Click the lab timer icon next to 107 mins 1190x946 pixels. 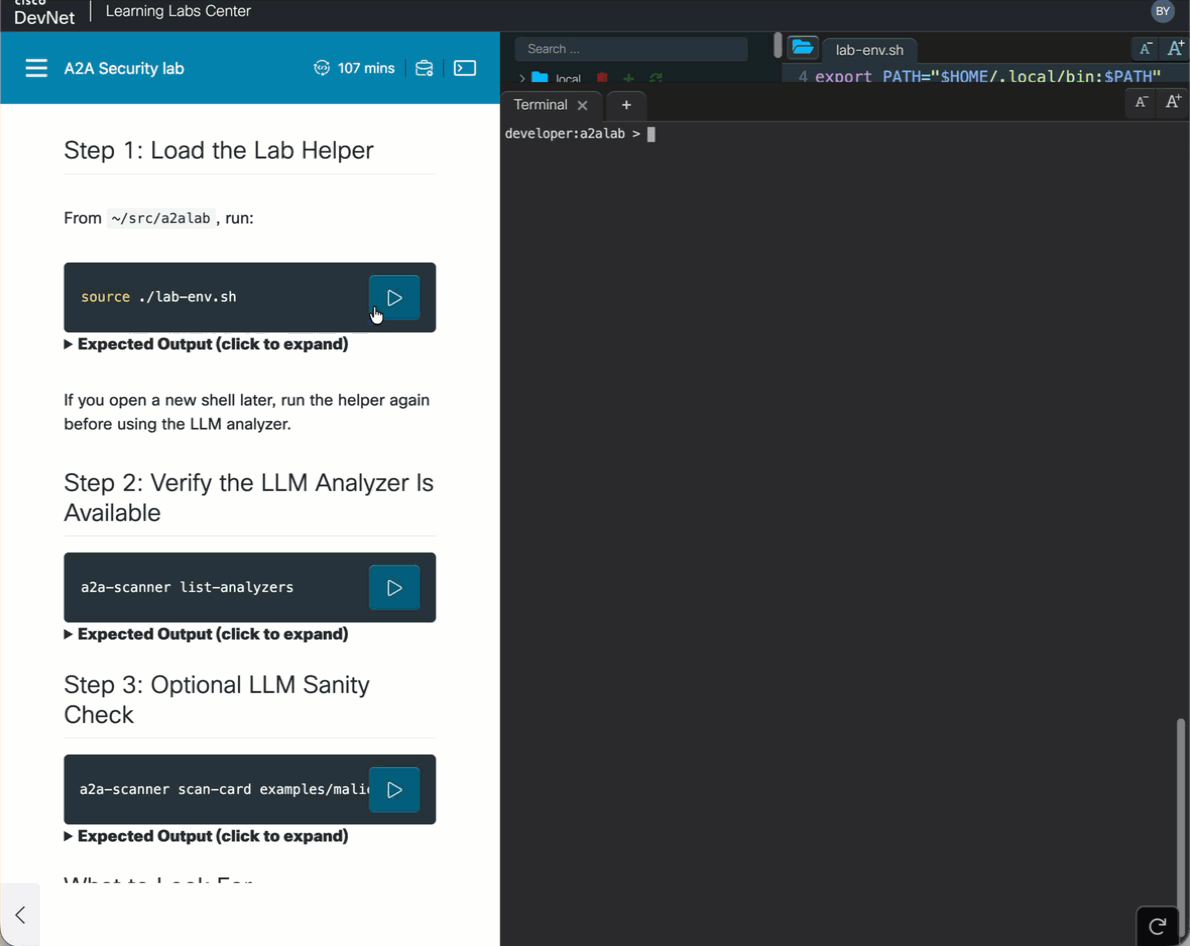(x=321, y=68)
